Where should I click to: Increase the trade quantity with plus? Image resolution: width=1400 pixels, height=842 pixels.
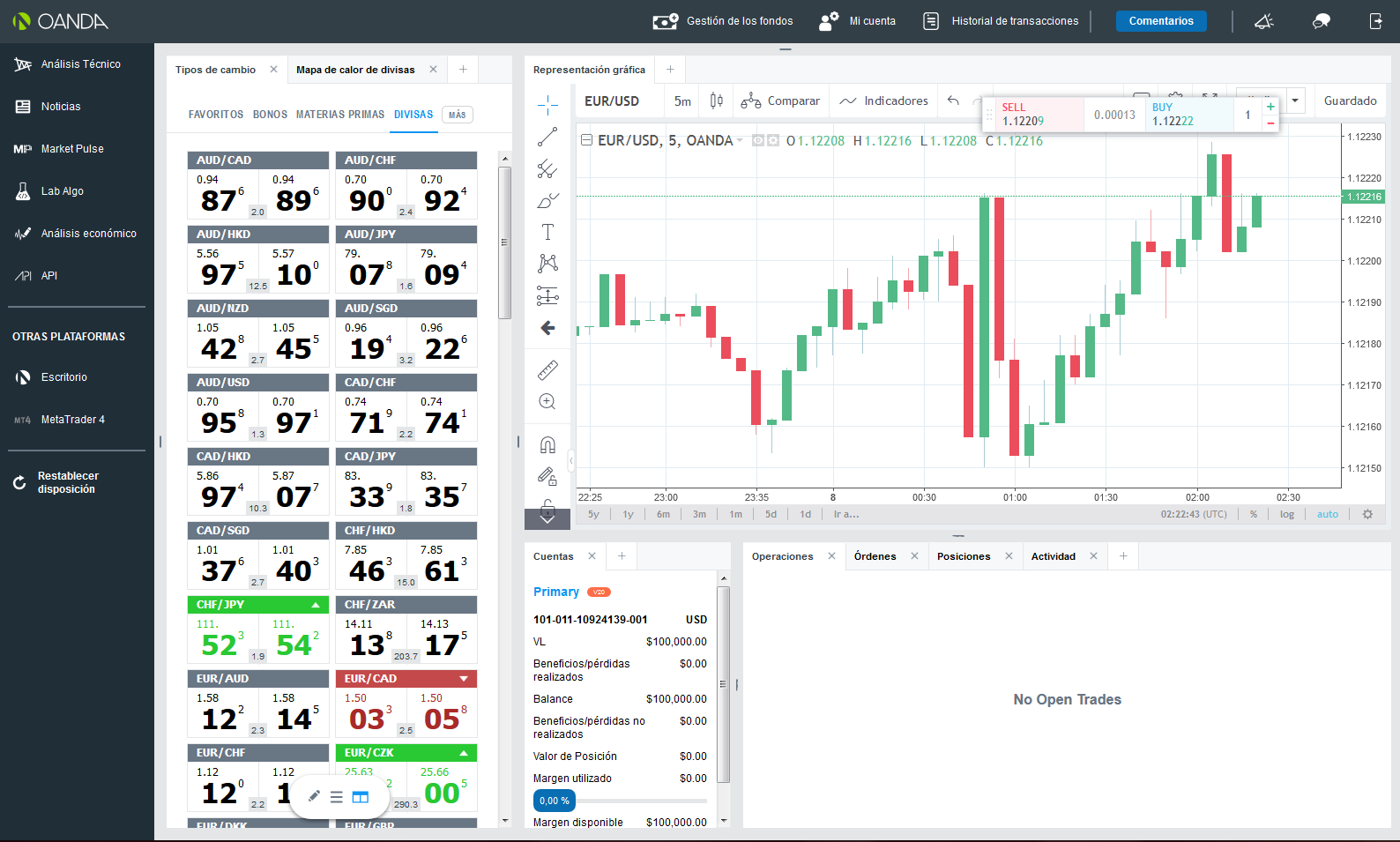(x=1270, y=107)
